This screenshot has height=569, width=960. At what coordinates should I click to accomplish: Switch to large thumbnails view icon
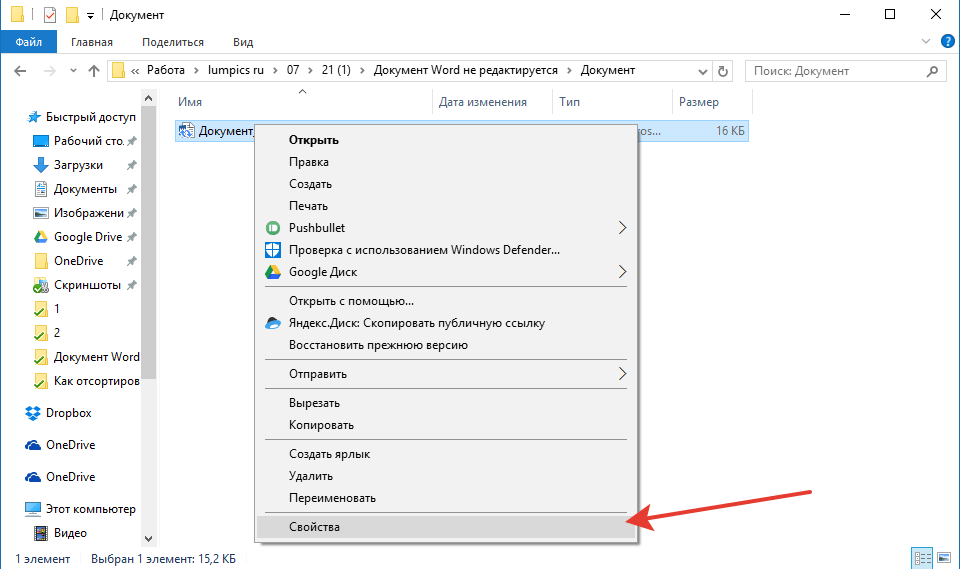point(942,557)
